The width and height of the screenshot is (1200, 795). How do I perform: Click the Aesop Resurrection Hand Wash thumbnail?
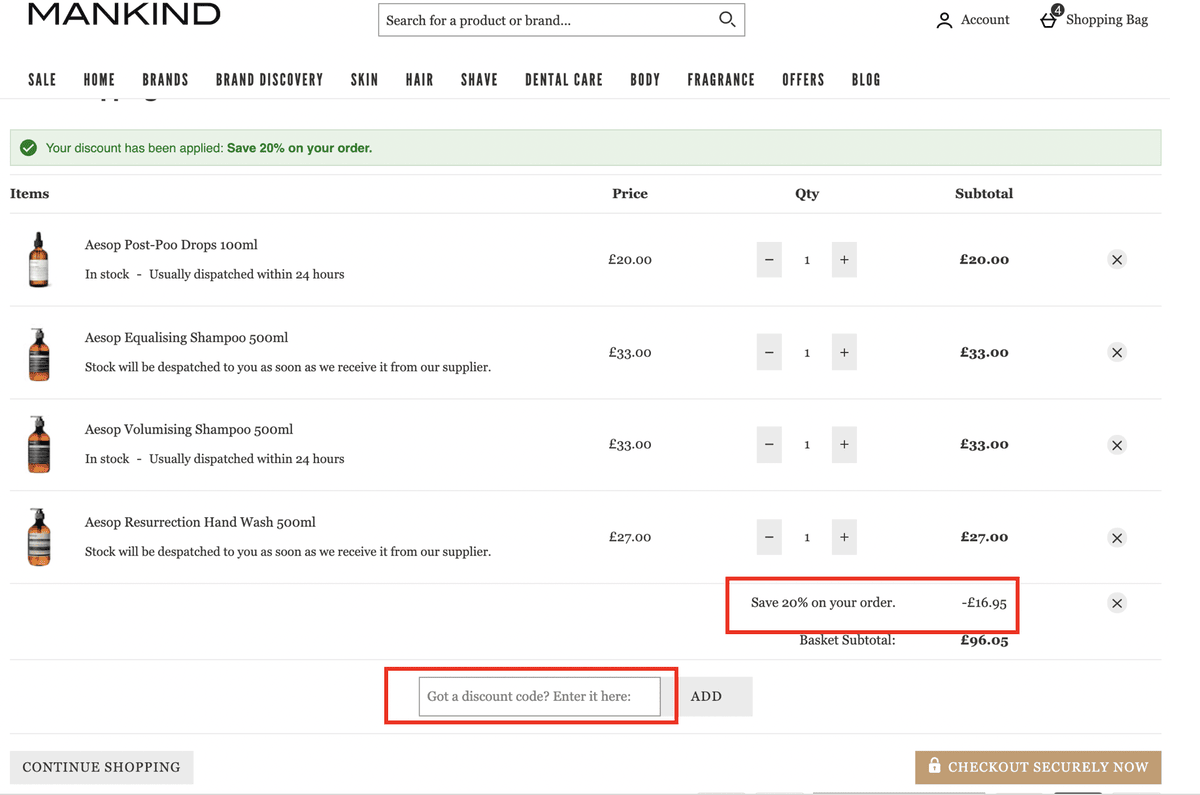tap(39, 537)
